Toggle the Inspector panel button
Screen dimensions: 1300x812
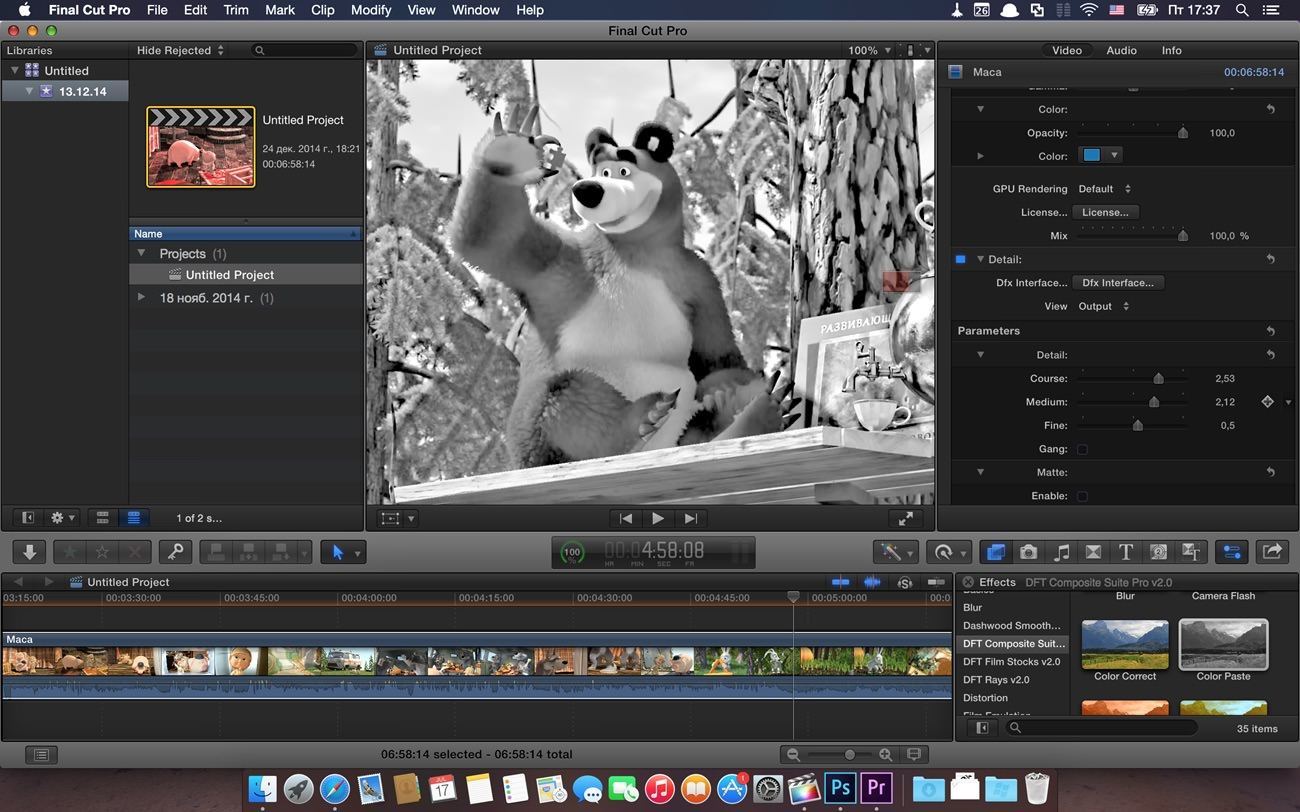coord(1231,551)
